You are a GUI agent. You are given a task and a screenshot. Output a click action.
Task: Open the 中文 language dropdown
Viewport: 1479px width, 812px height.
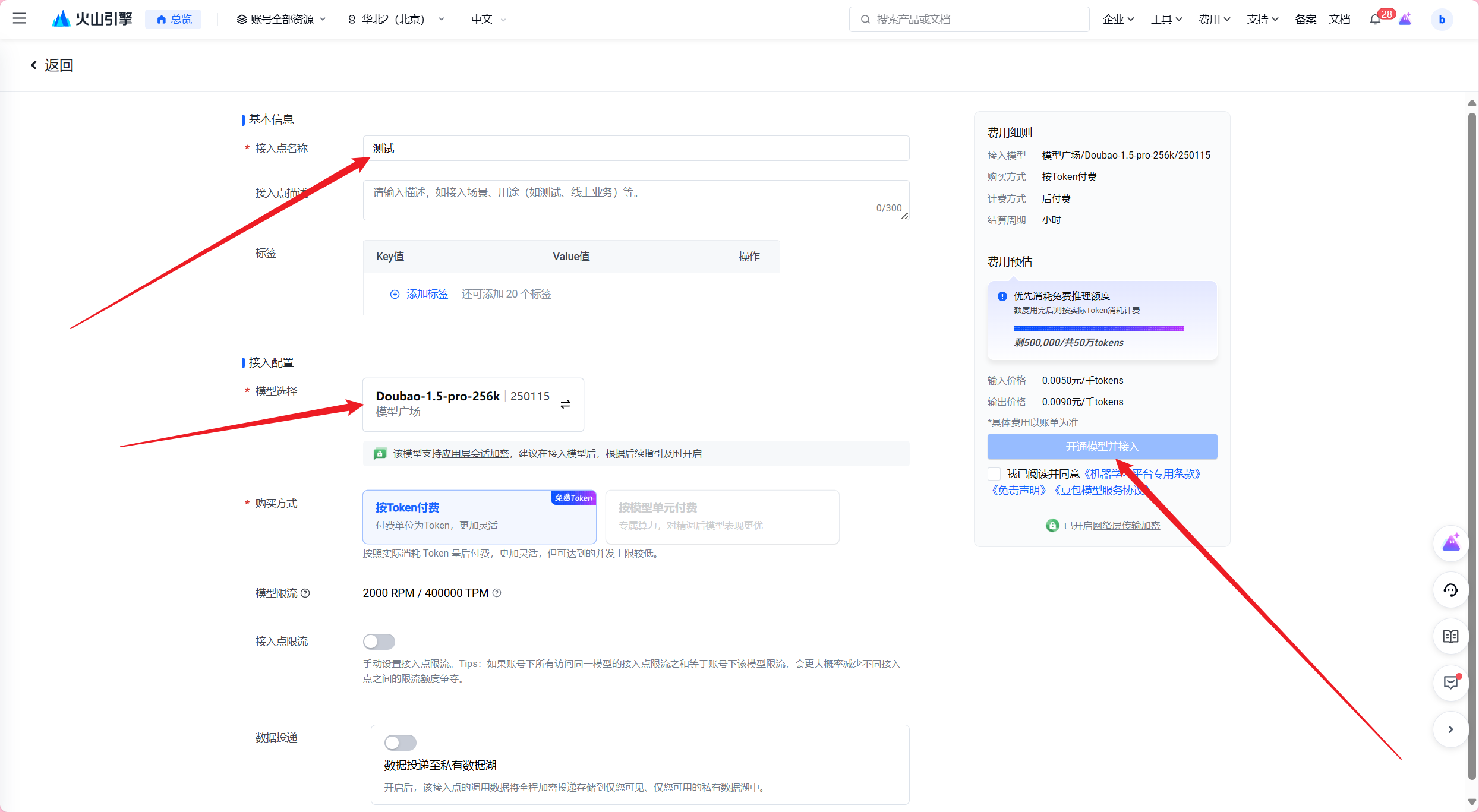click(488, 20)
